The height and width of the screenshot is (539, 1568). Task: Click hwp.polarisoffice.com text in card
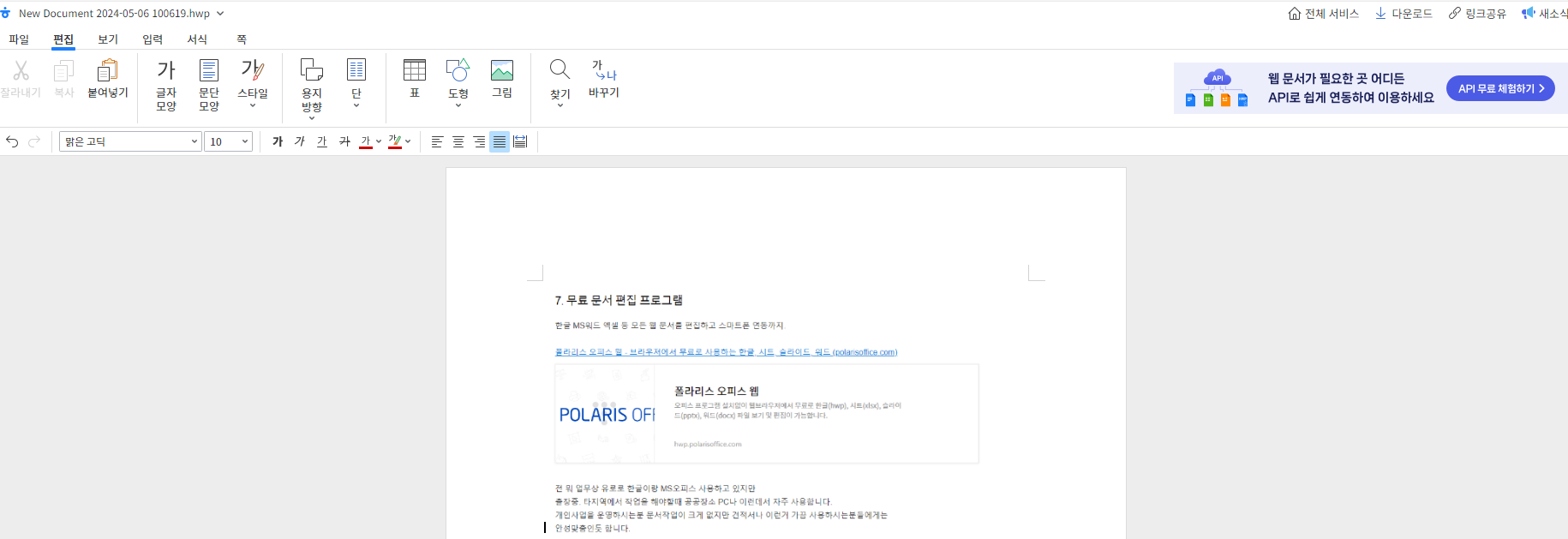coord(708,444)
